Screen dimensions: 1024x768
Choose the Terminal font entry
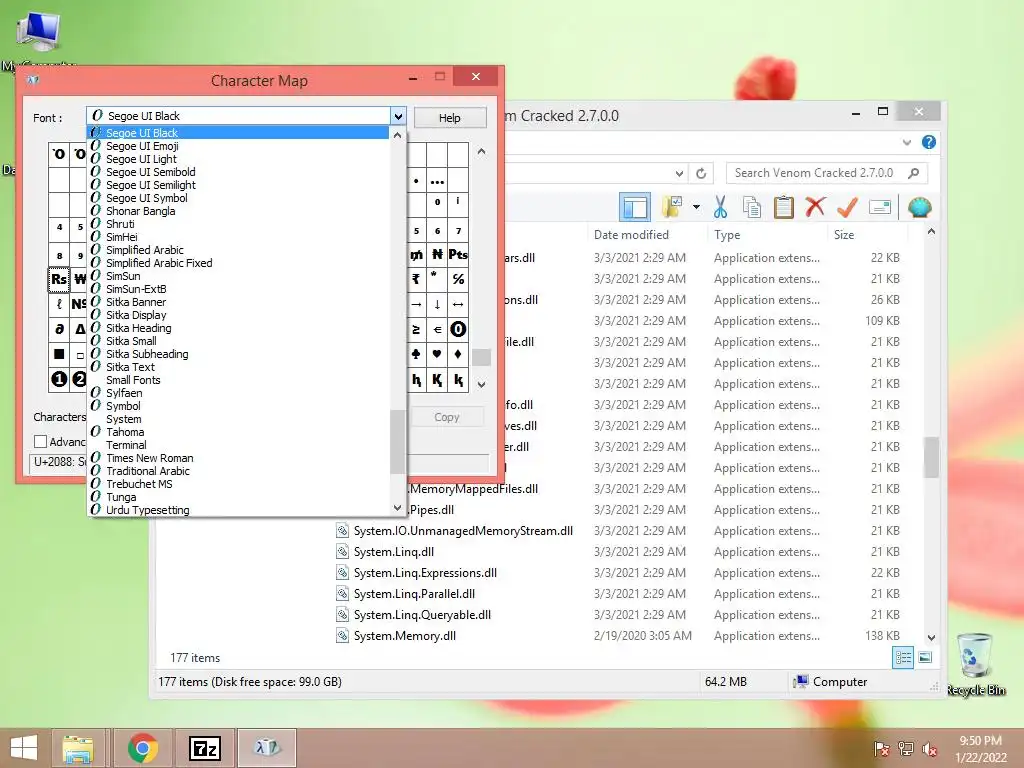click(126, 445)
